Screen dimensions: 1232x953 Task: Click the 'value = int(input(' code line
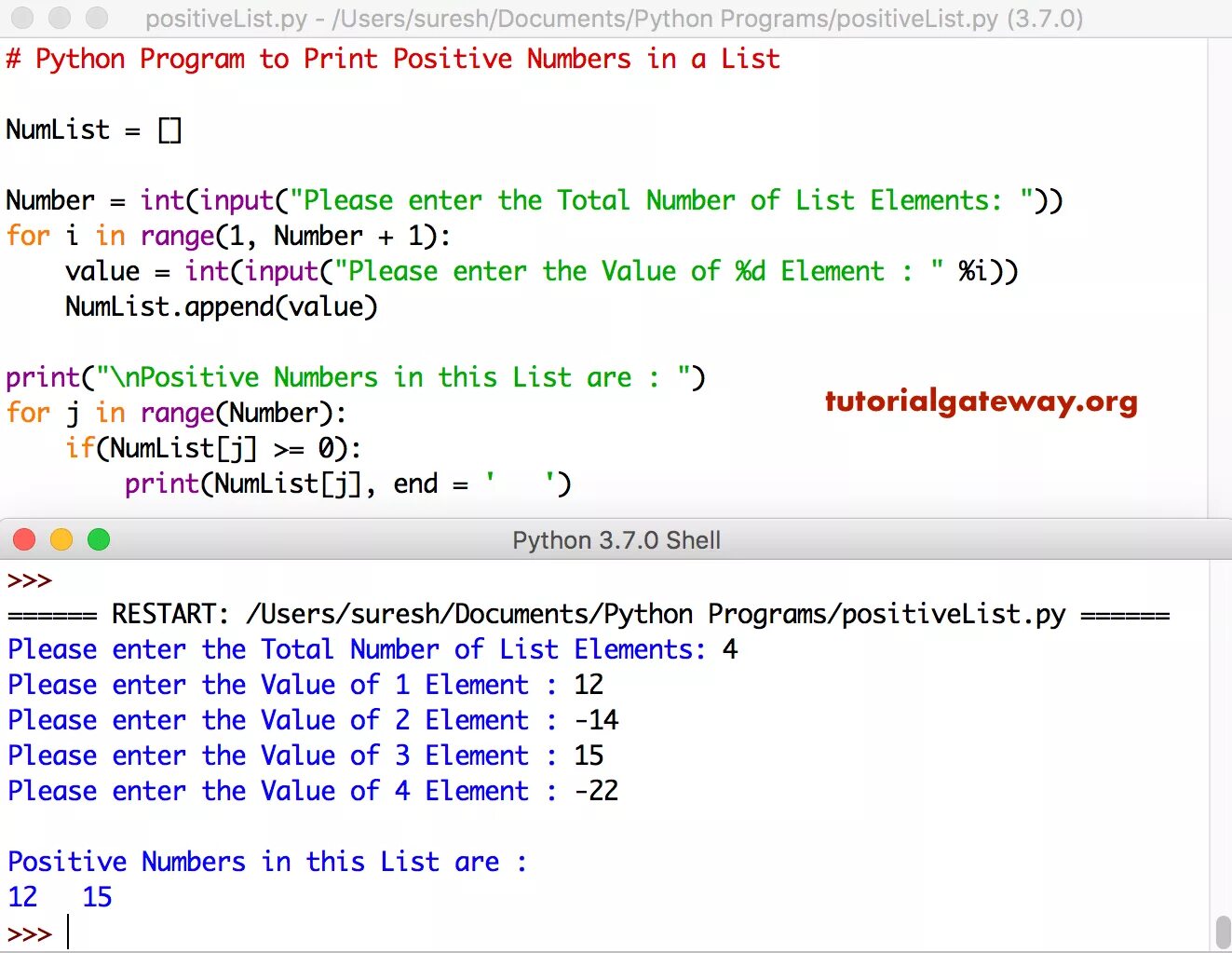[x=542, y=271]
